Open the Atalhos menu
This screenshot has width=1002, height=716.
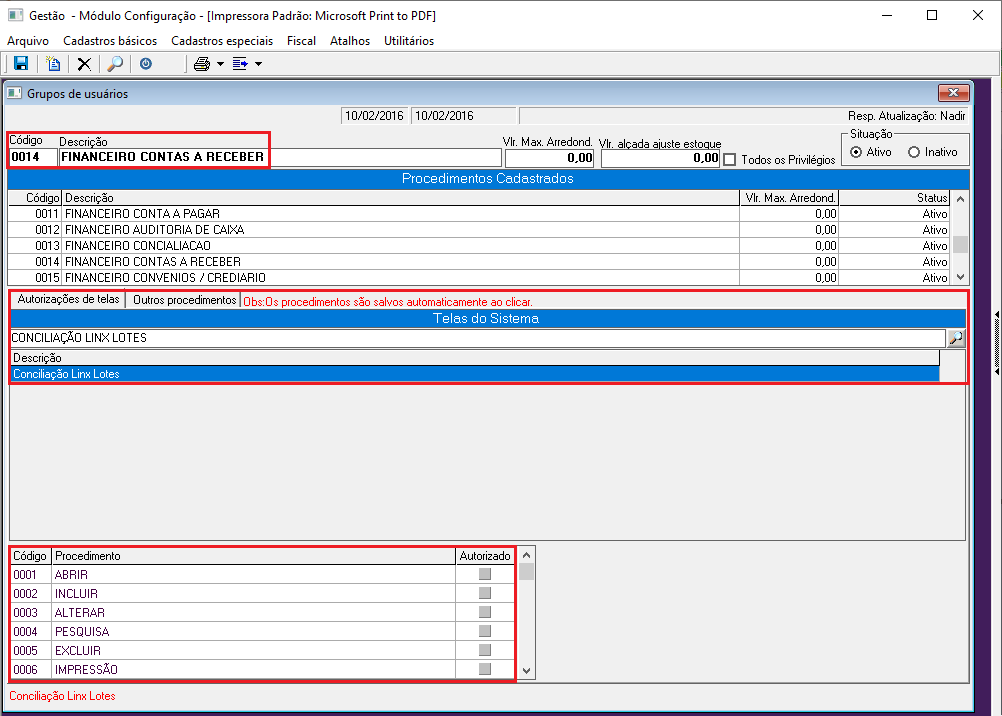pos(350,41)
